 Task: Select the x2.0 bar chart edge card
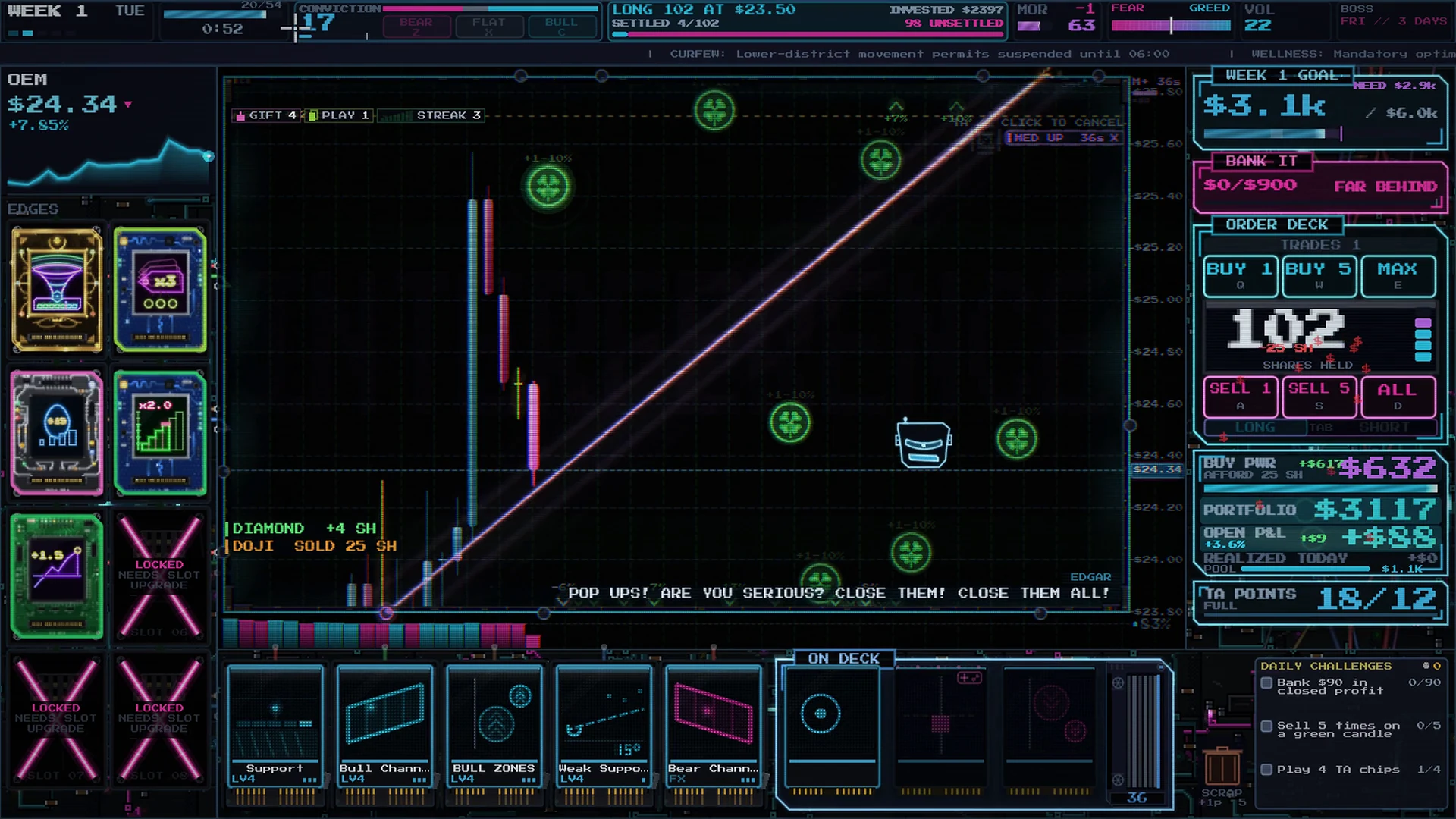pos(160,432)
